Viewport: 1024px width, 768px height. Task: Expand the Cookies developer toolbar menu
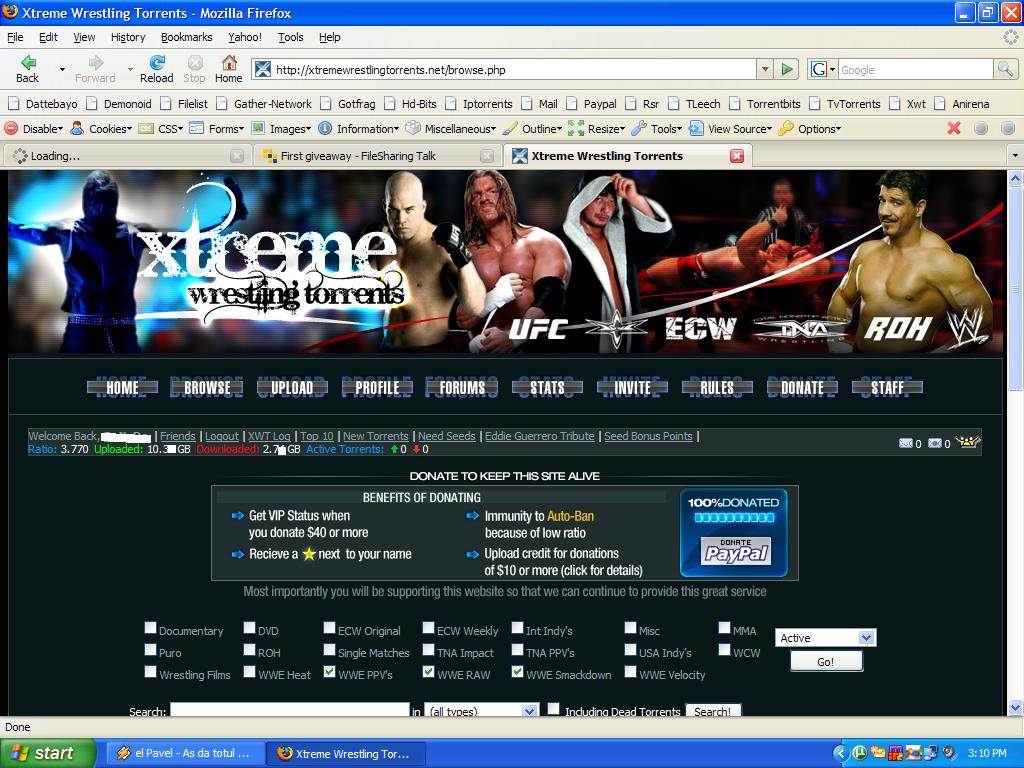(x=102, y=129)
